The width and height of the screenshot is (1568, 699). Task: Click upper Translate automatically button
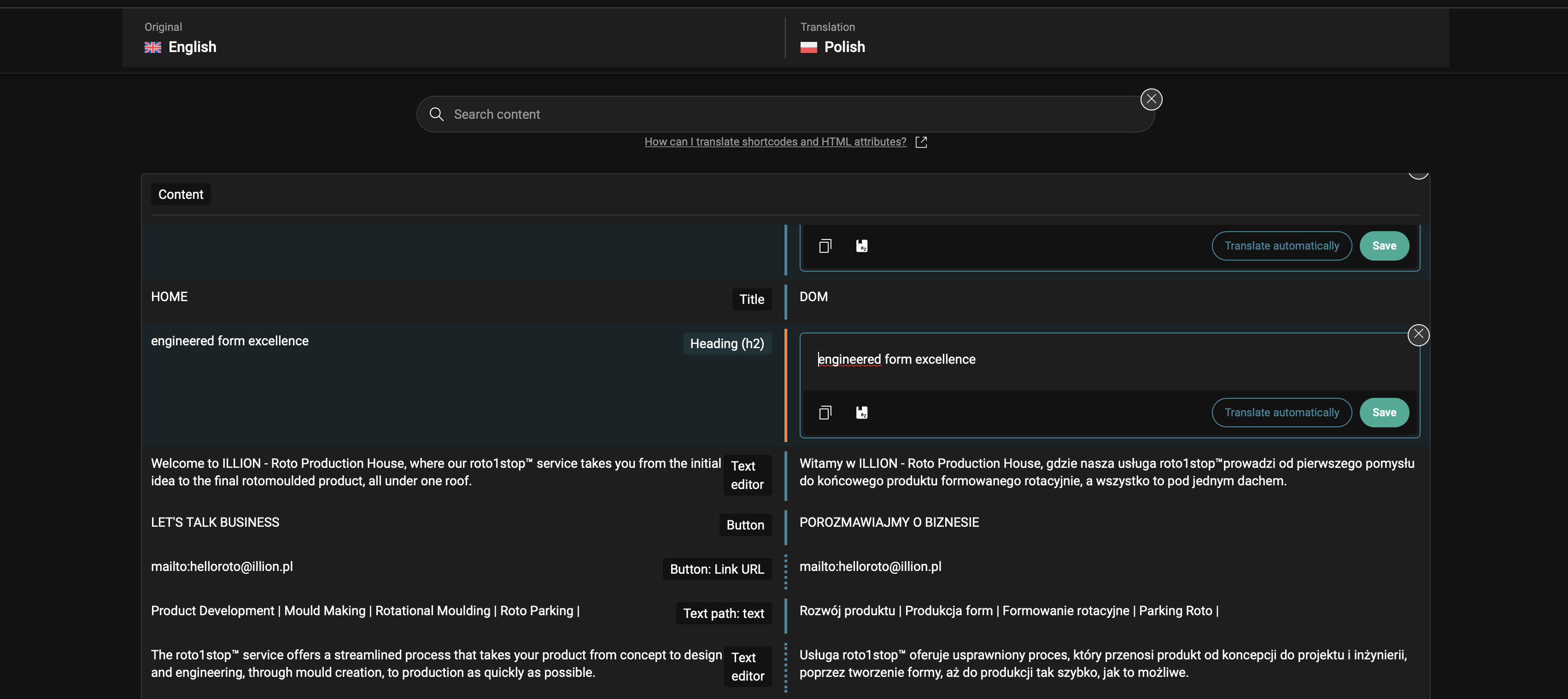(x=1281, y=246)
